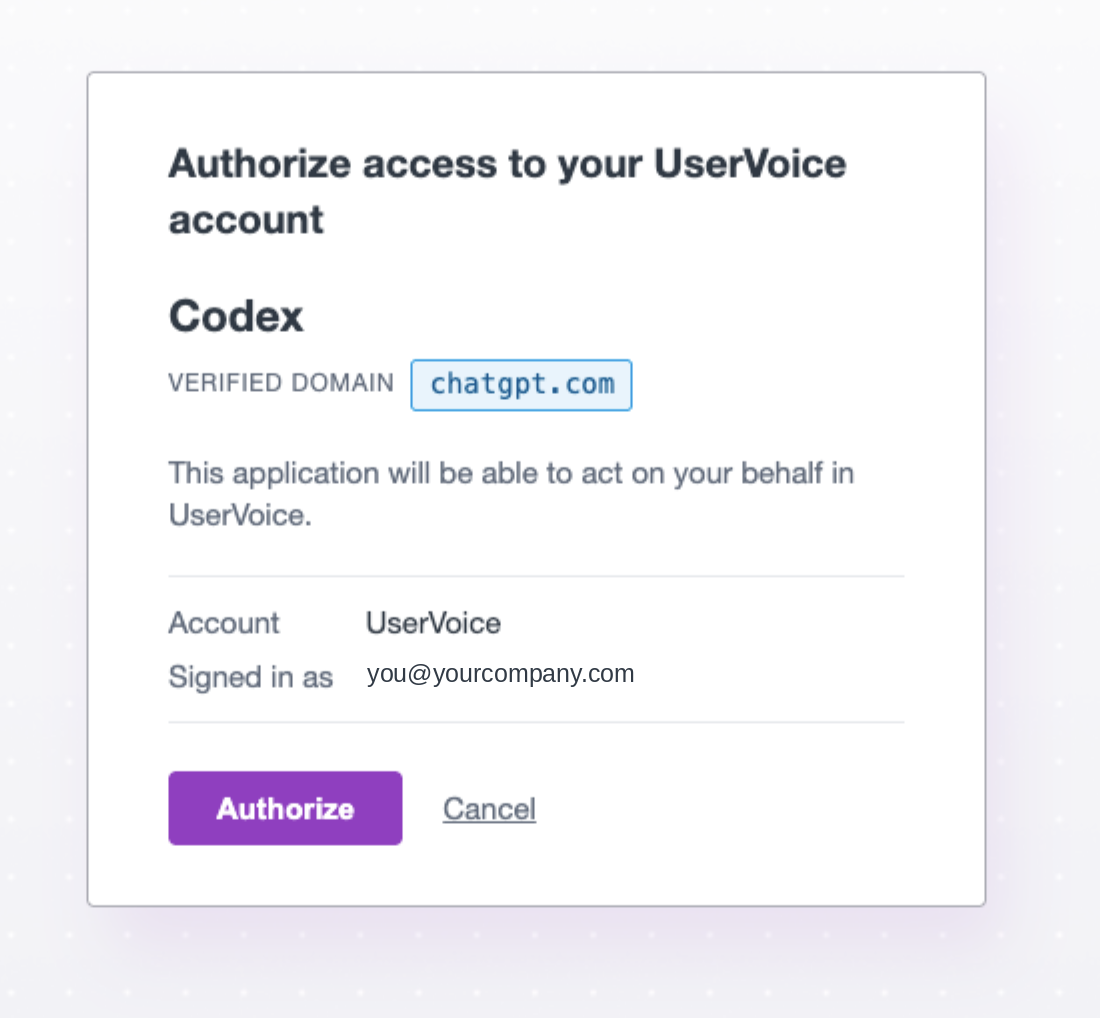Click the you@yourcompany.com signed-in email
Image resolution: width=1100 pixels, height=1018 pixels.
click(500, 674)
